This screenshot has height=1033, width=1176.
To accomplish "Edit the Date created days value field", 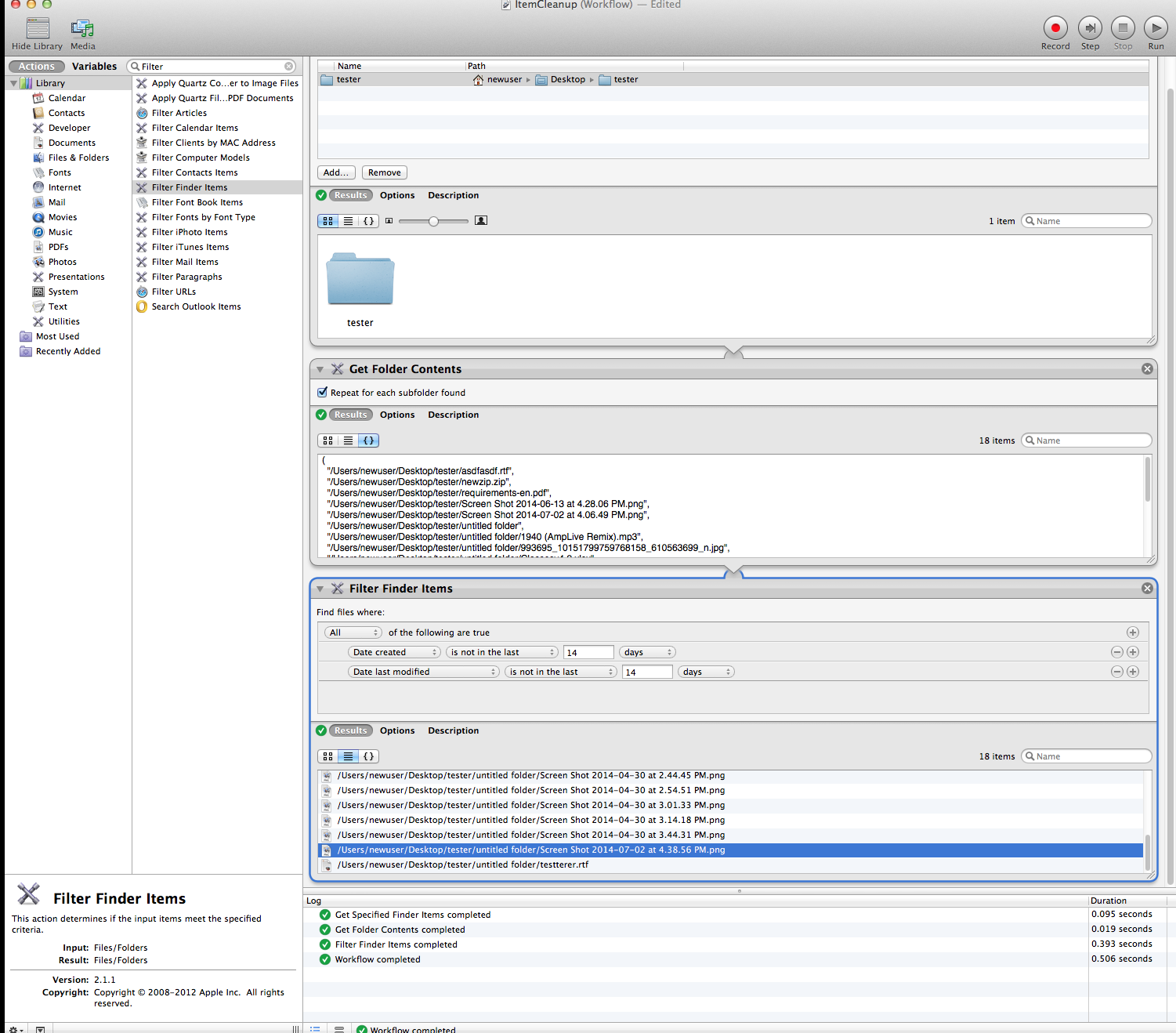I will point(588,652).
